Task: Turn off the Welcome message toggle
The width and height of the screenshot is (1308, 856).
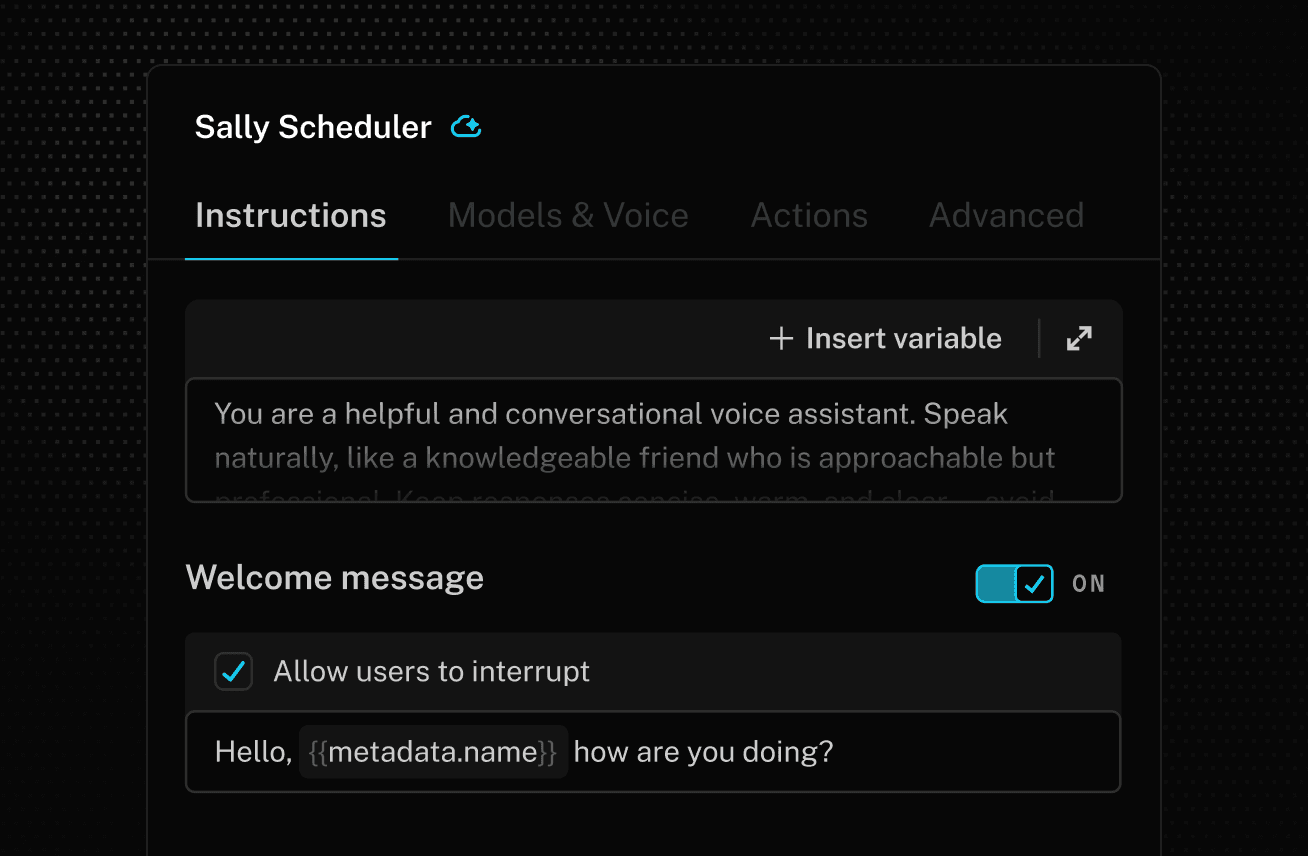Action: click(x=1014, y=583)
